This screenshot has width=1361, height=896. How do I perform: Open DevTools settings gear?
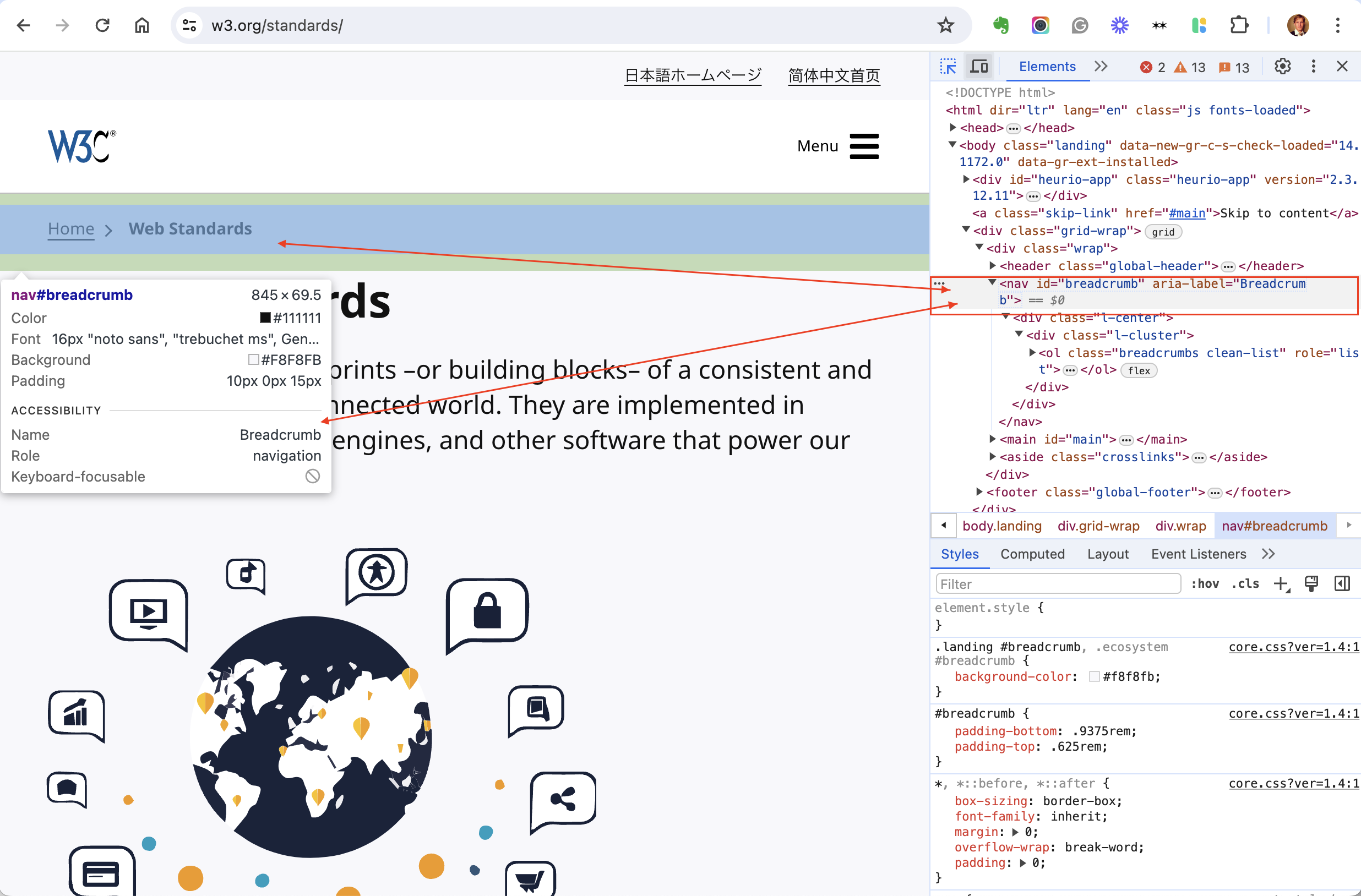[1283, 67]
